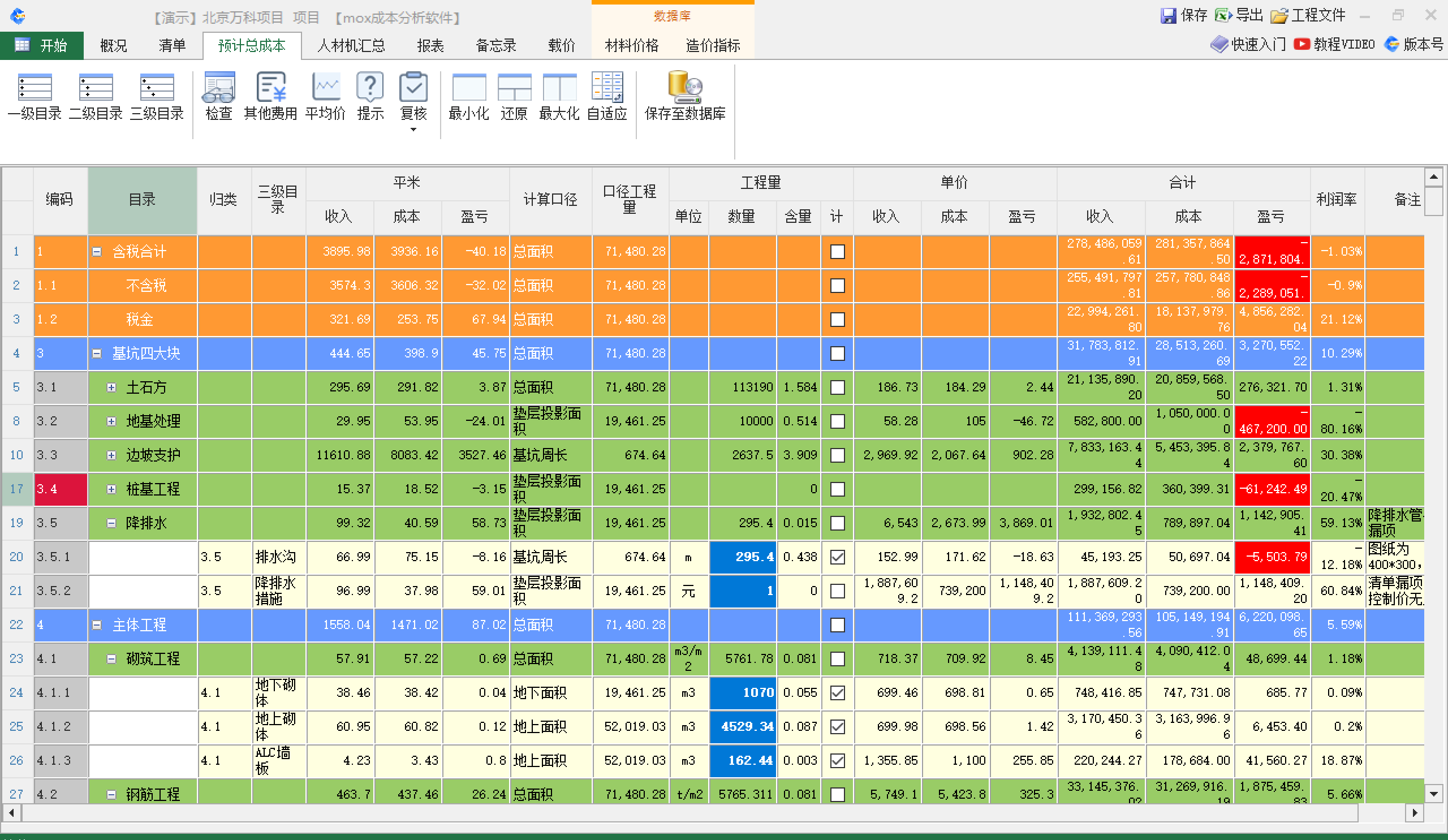Switch to the 概况 tab
Viewport: 1448px width, 840px height.
(113, 45)
